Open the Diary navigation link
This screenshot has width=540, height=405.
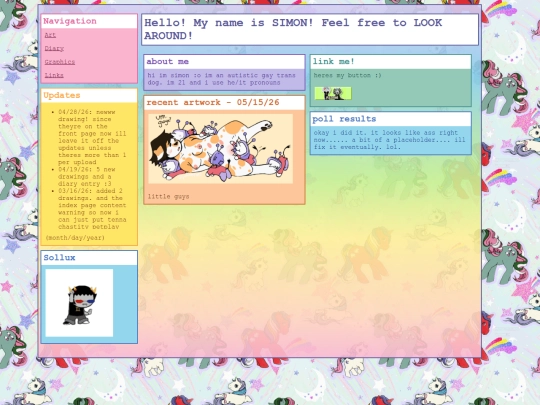[x=54, y=49]
